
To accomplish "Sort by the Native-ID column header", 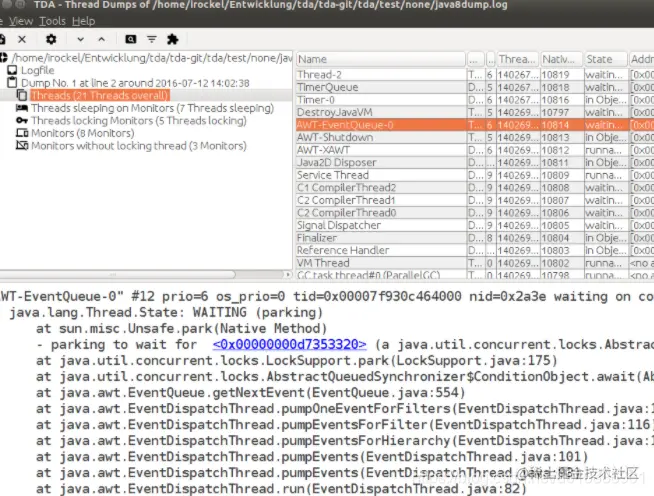I will coord(561,59).
